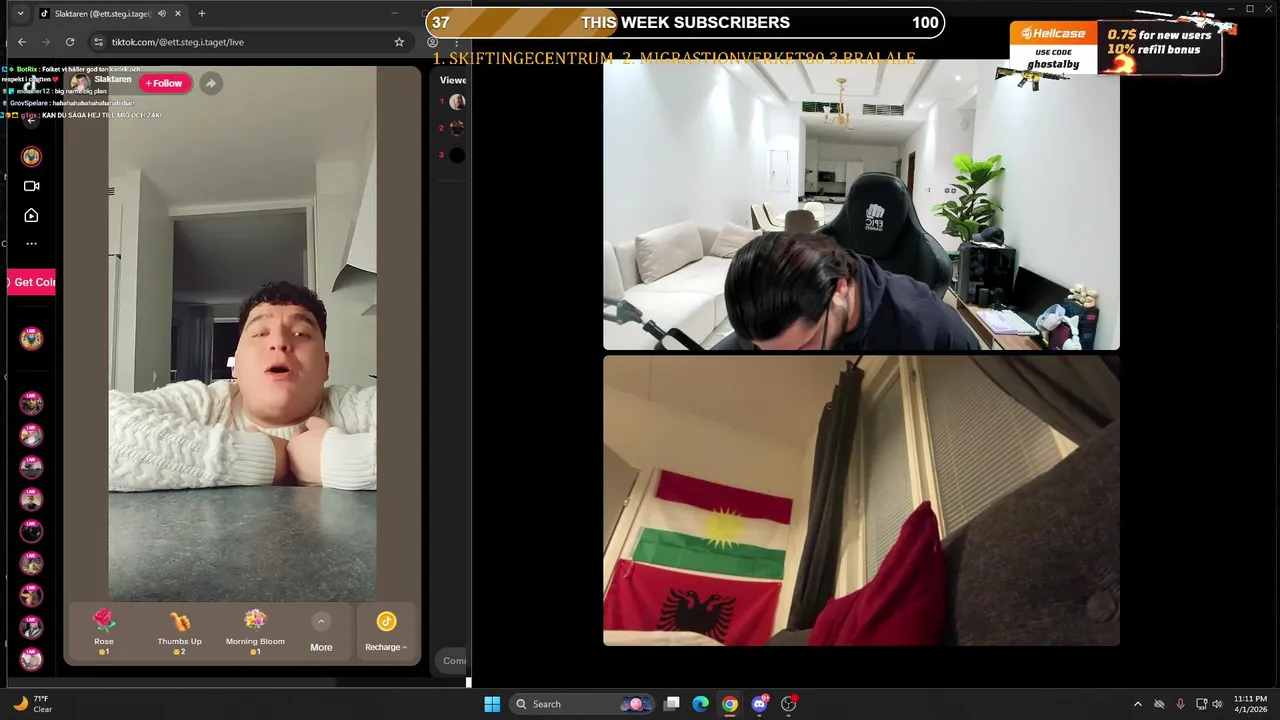Expand the More gifts chevron

point(321,622)
